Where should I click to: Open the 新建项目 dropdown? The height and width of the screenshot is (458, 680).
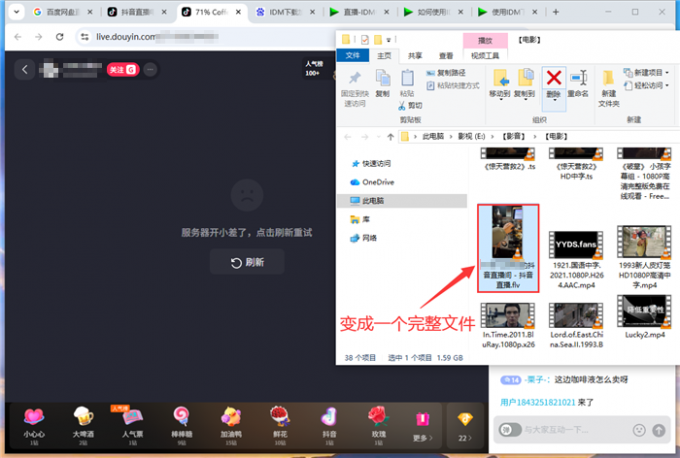coord(646,72)
